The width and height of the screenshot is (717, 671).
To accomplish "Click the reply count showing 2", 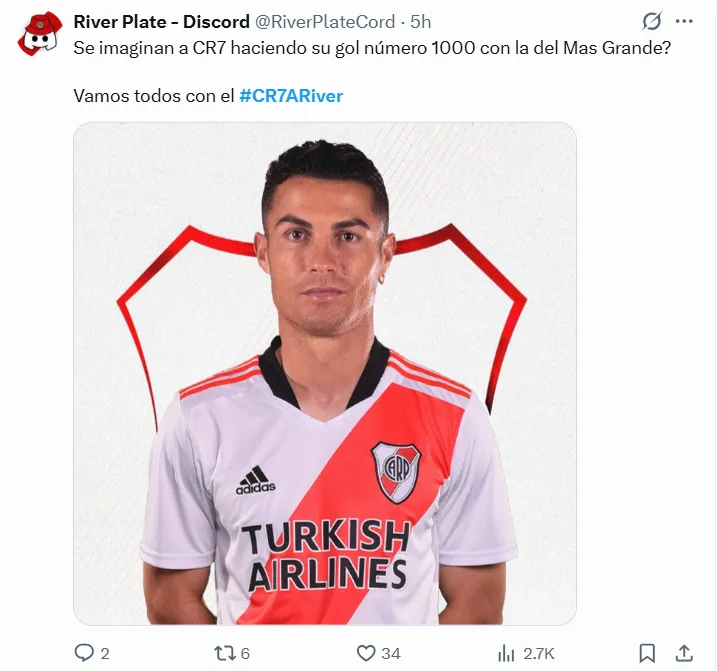I will tap(105, 653).
